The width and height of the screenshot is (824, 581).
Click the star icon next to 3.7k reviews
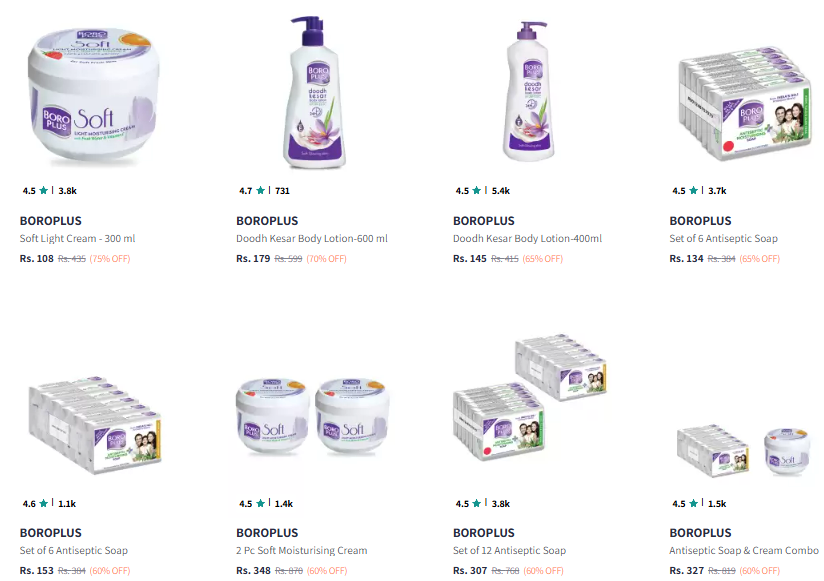click(x=693, y=191)
